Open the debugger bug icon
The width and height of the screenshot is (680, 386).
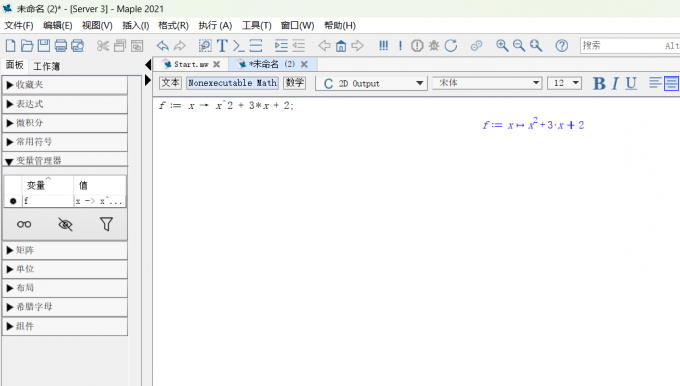coord(434,46)
